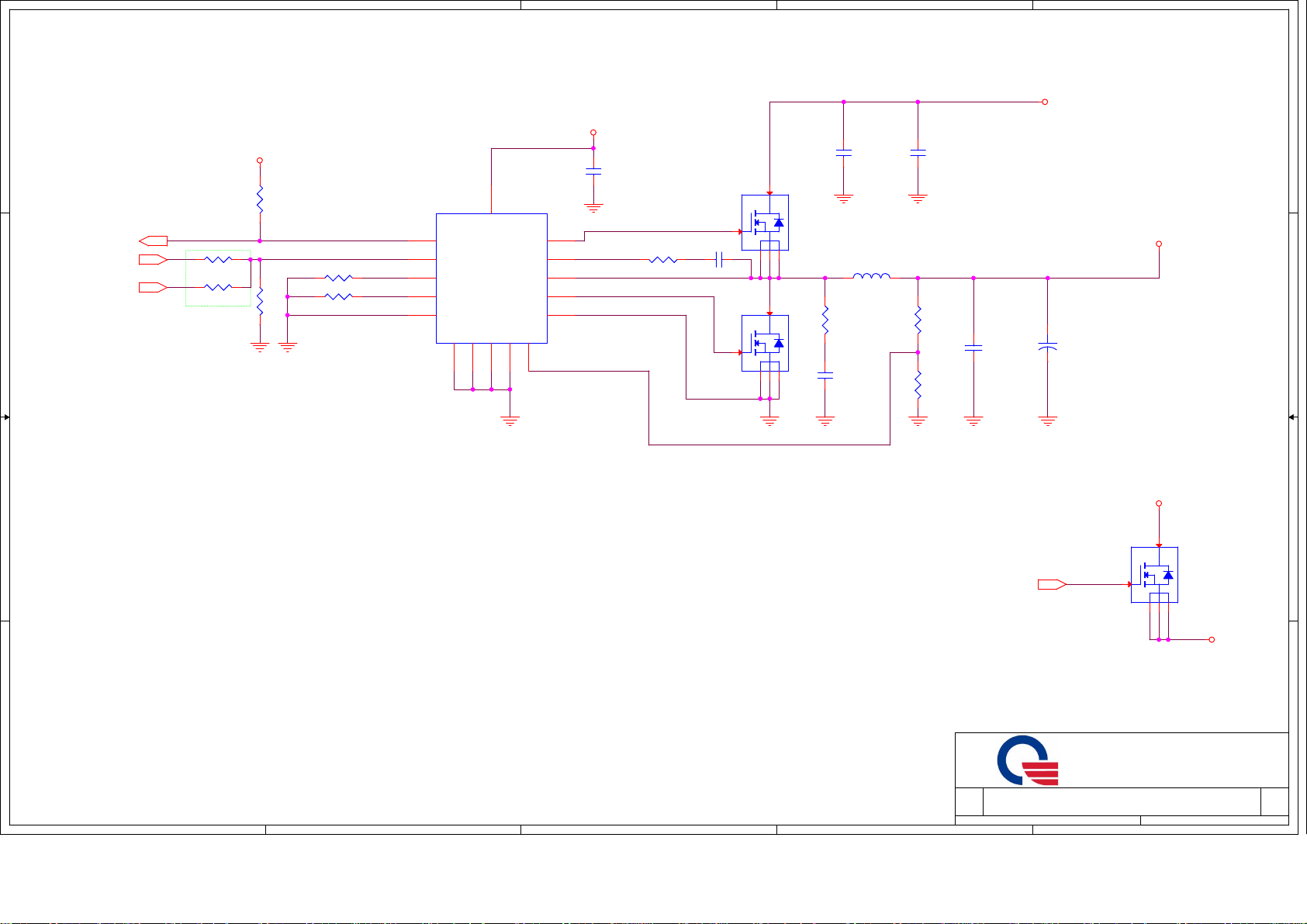The height and width of the screenshot is (924, 1307).
Task: Click the upper feedback divider resistor after inductor
Action: (918, 320)
